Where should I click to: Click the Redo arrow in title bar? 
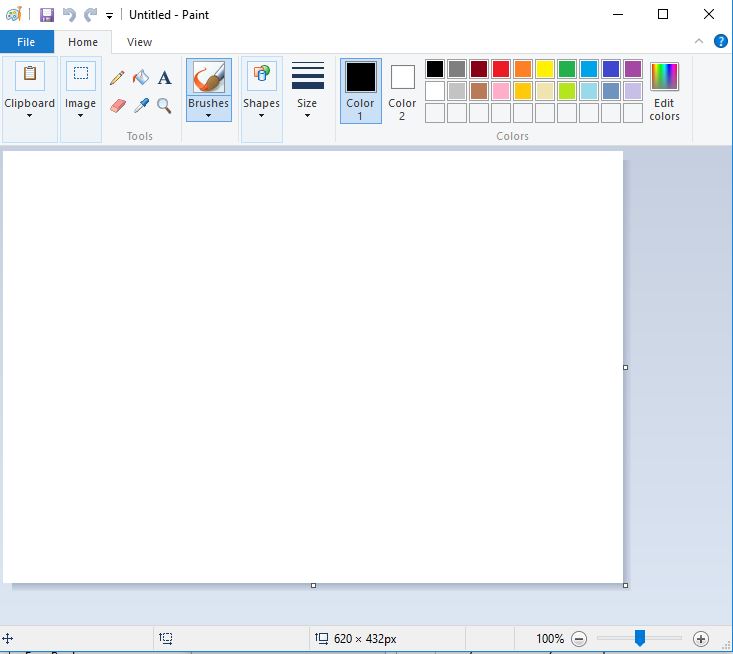coord(90,15)
